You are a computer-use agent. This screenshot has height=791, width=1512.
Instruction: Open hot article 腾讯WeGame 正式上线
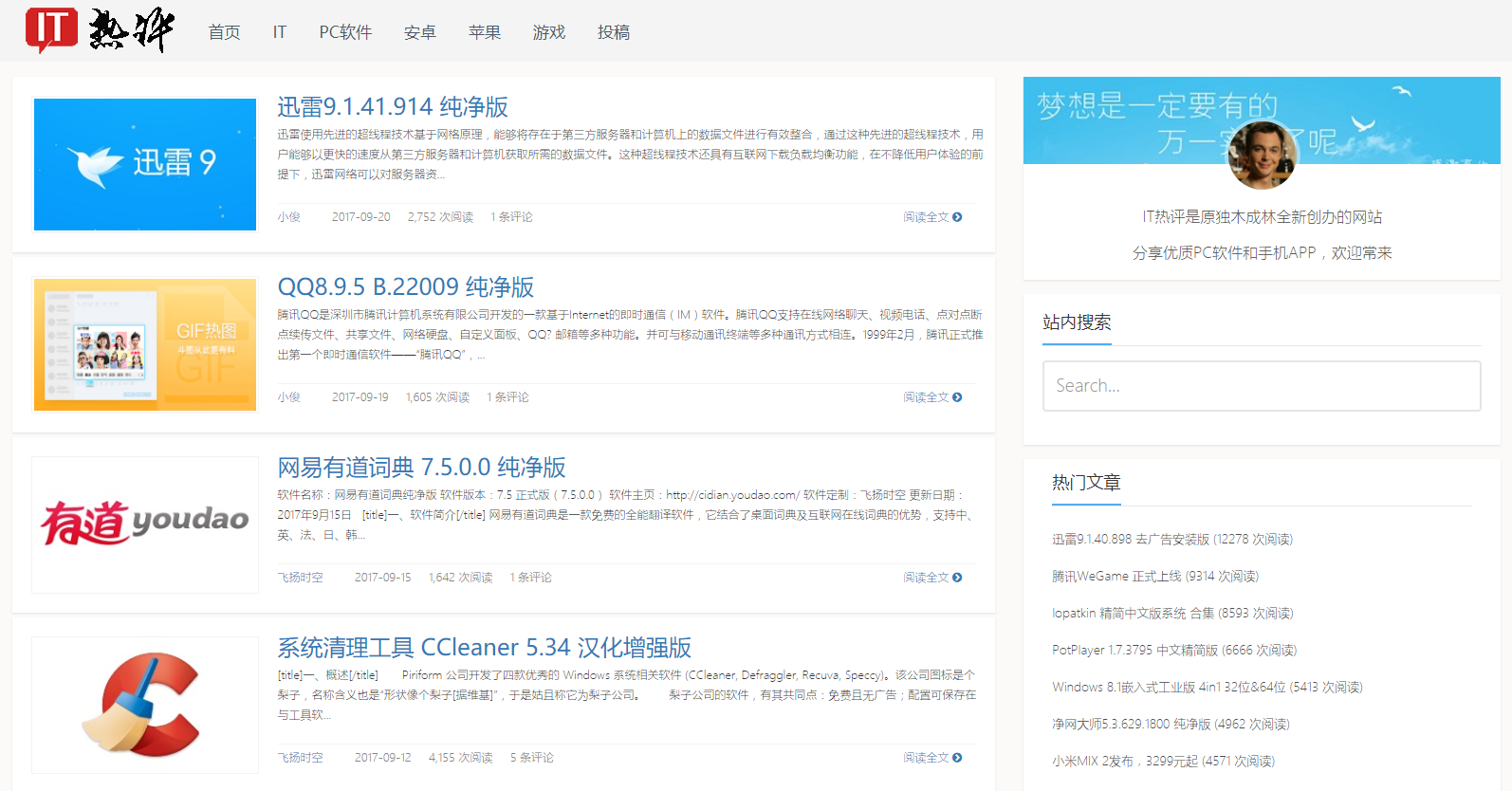click(1155, 576)
